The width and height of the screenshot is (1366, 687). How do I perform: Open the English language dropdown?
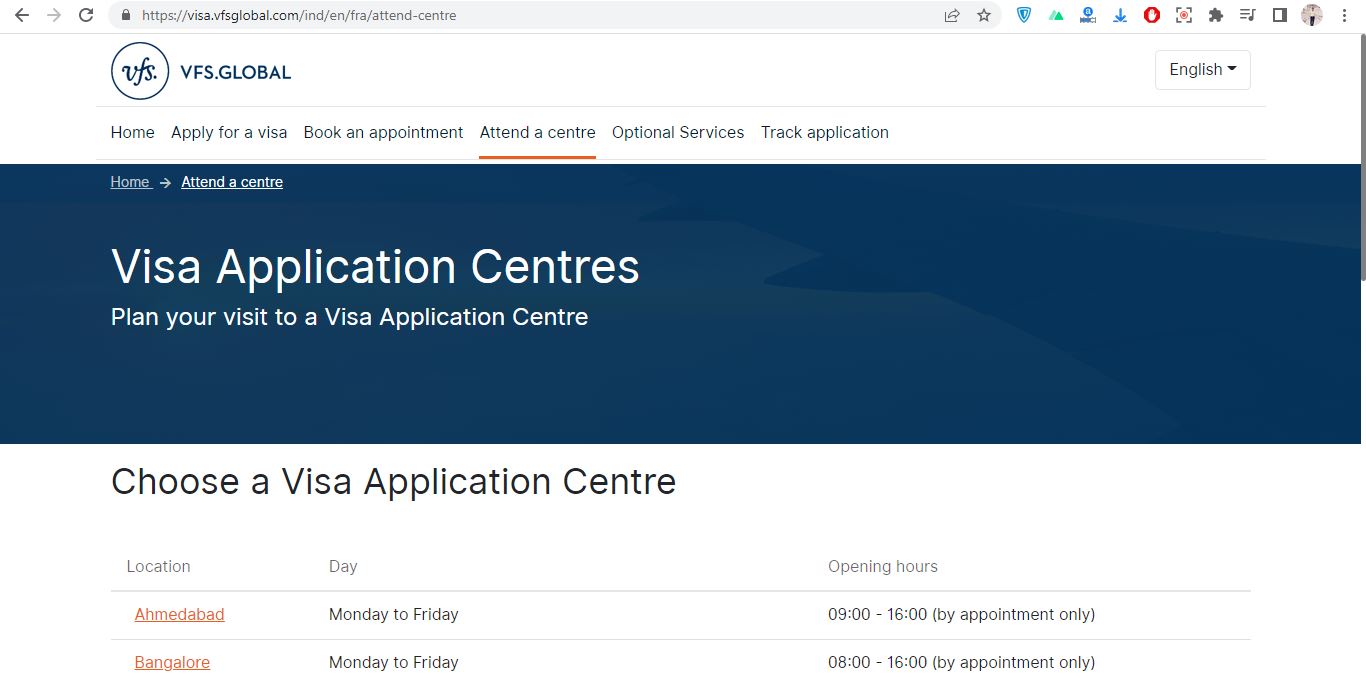1203,70
